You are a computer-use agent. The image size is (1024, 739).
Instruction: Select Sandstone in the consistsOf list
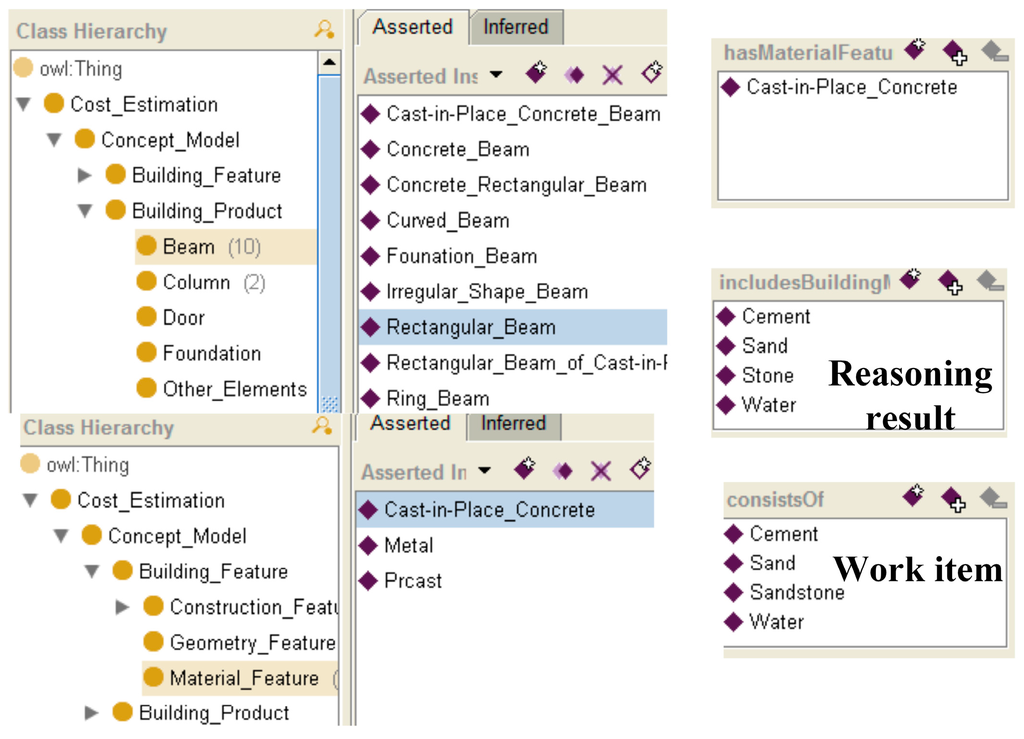pyautogui.click(x=796, y=592)
